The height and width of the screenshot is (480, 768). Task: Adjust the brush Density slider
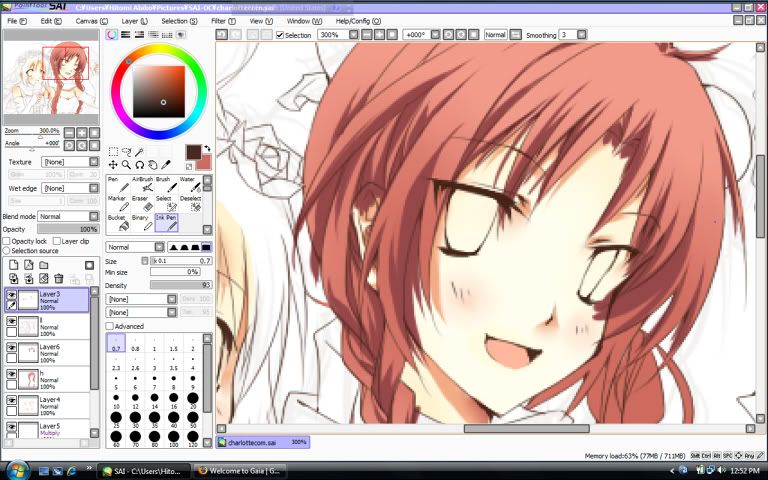coord(181,285)
